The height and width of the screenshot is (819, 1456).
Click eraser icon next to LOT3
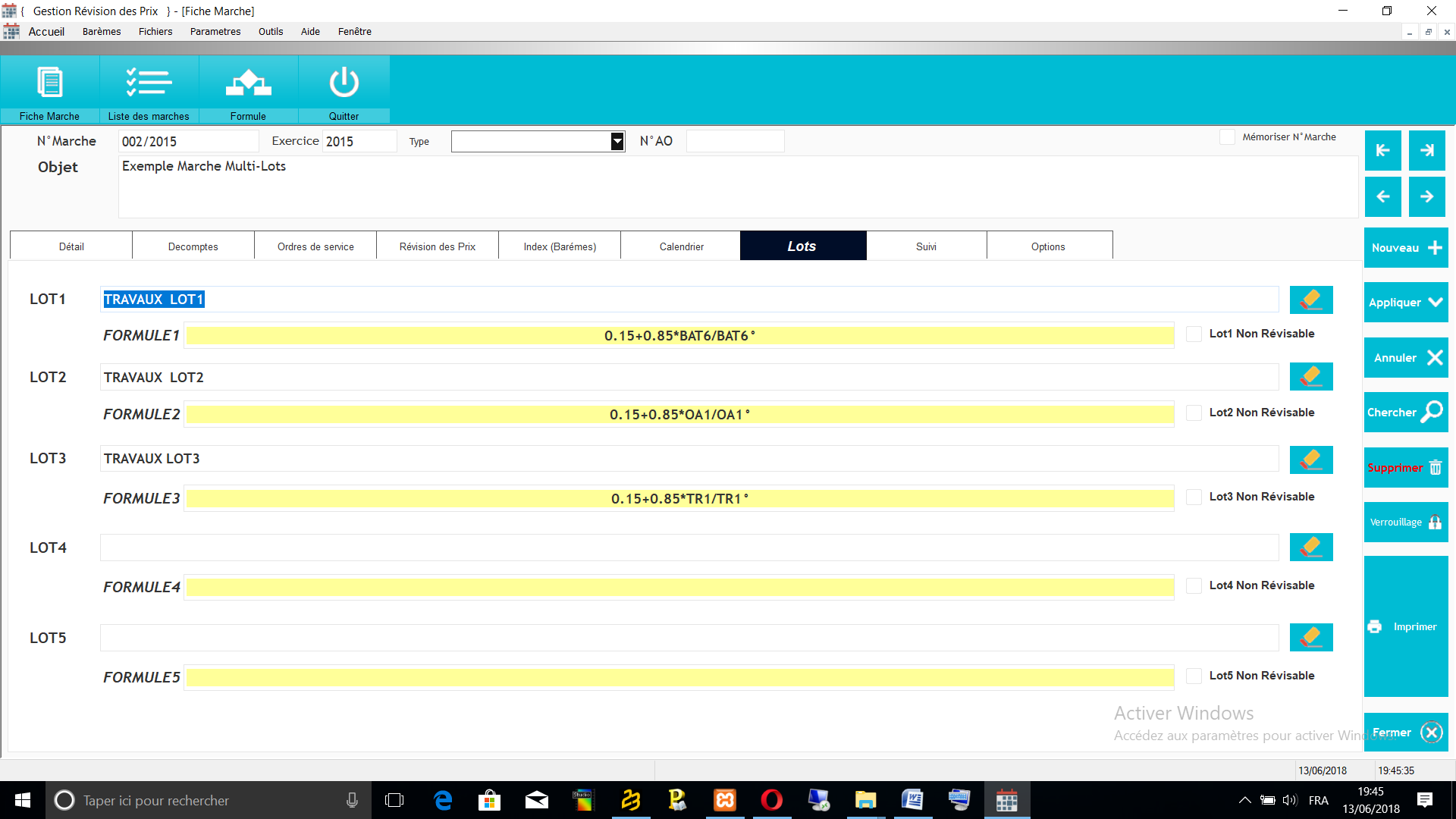tap(1310, 460)
